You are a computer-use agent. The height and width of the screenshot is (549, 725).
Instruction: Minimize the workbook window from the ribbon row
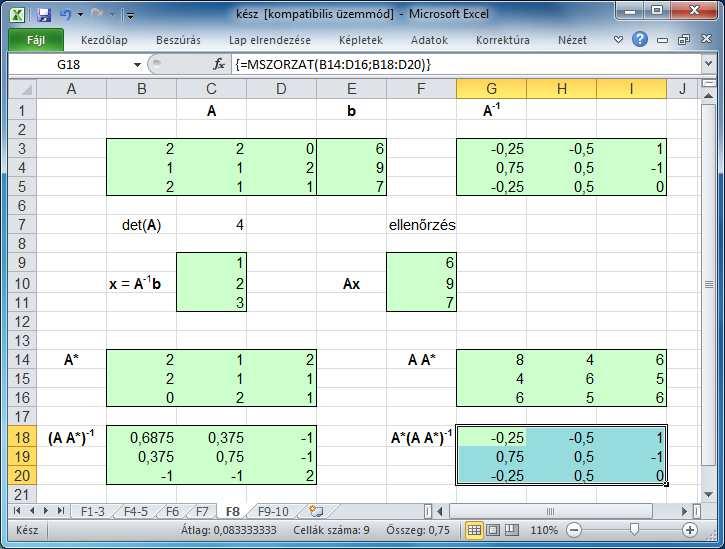663,40
